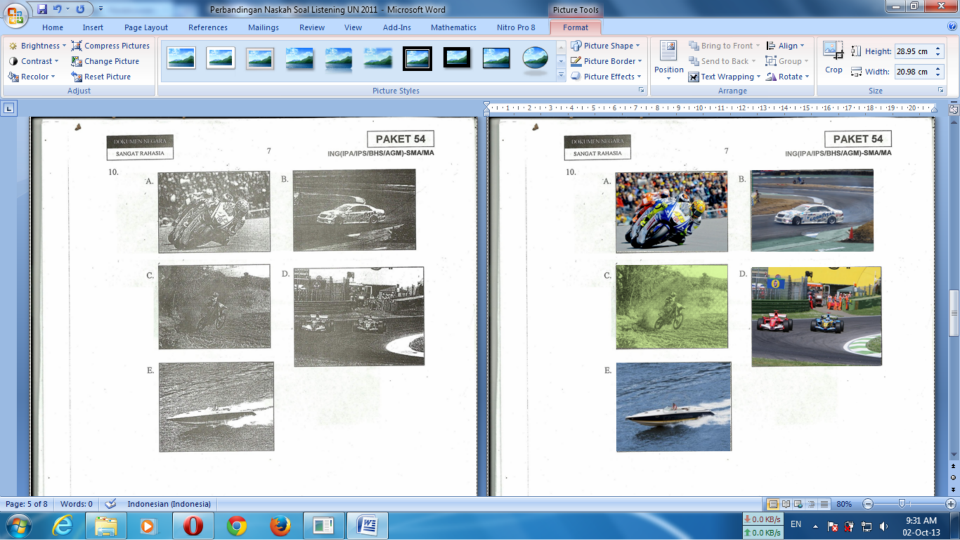Select the Crop tool

[x=833, y=58]
